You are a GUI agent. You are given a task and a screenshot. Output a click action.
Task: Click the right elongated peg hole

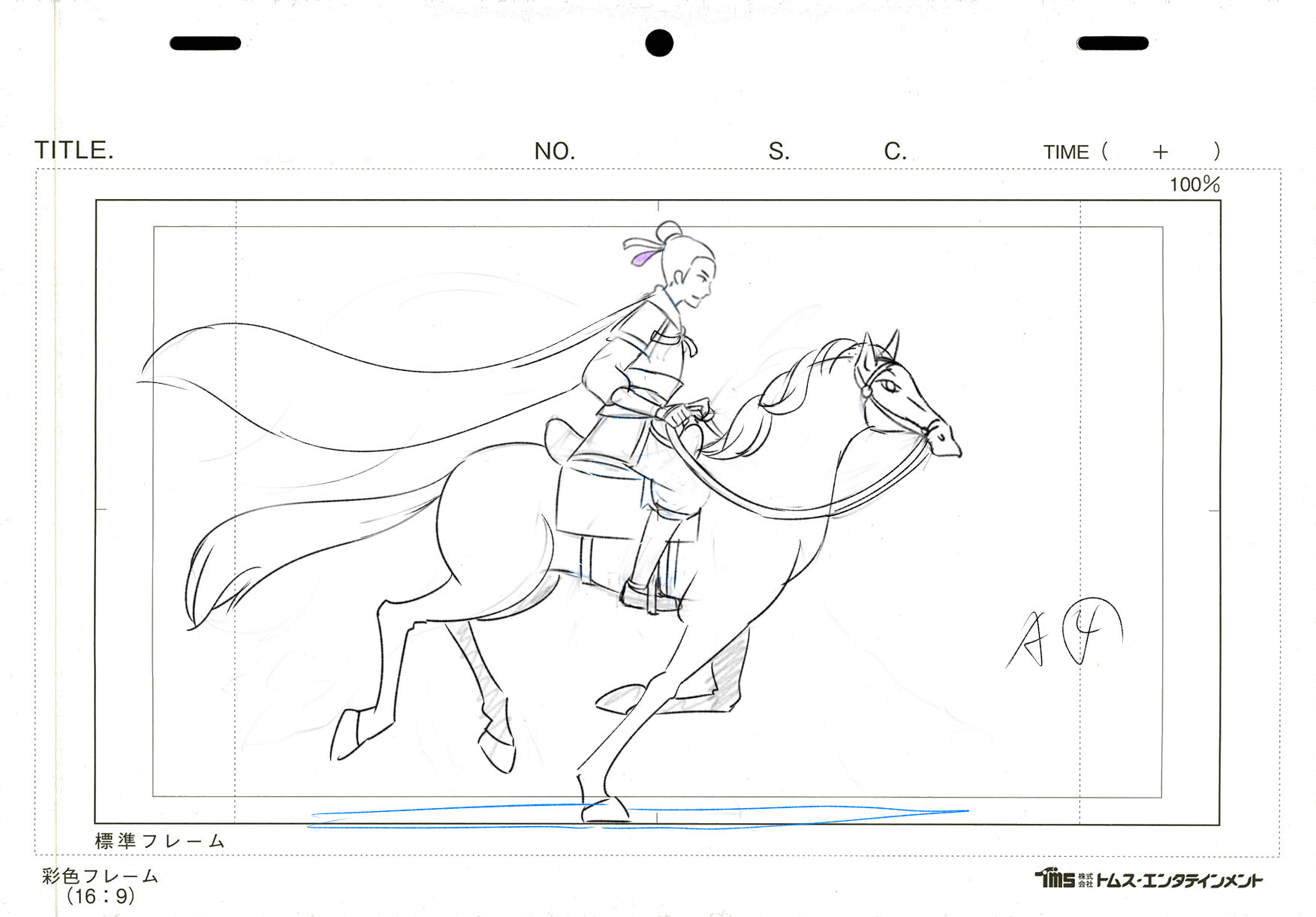pyautogui.click(x=1113, y=44)
